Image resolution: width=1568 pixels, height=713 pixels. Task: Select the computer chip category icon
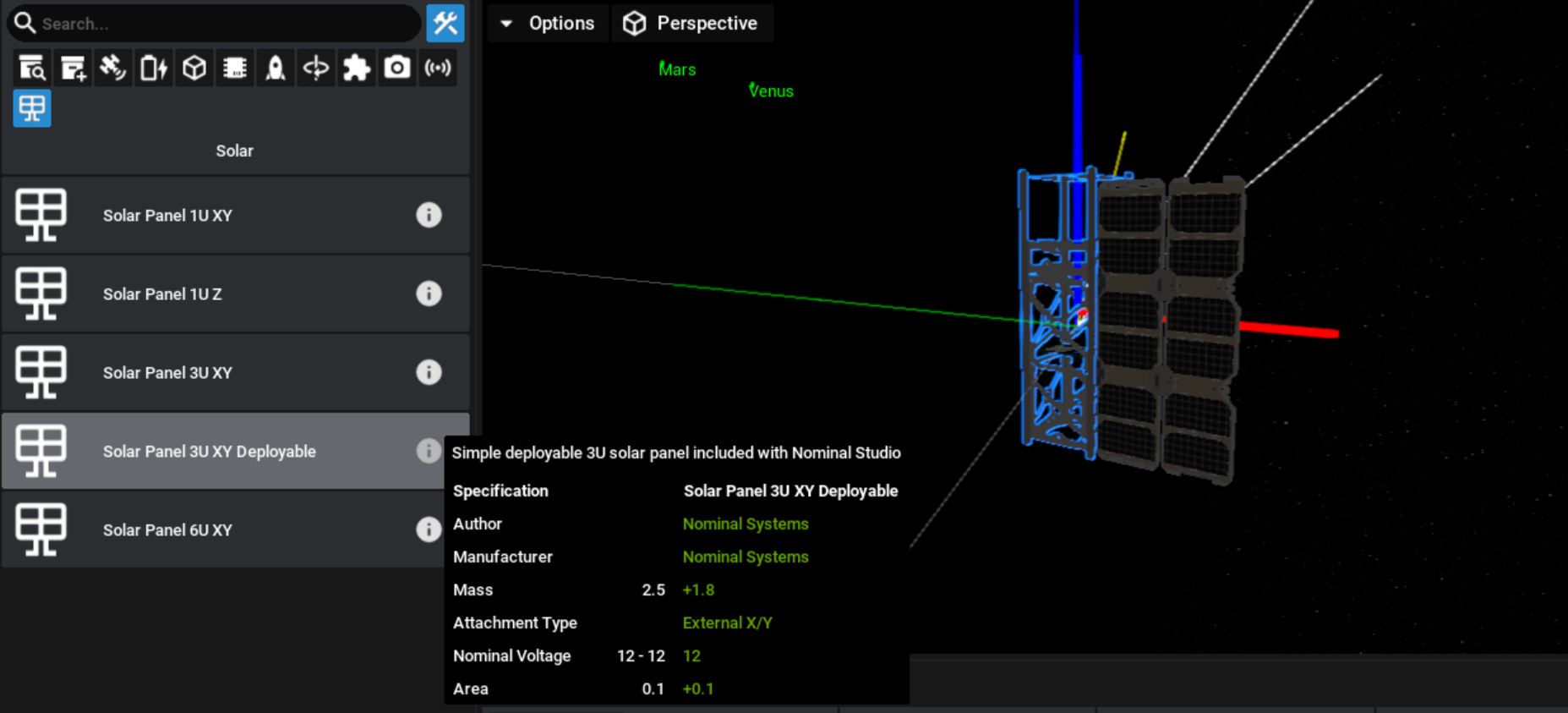click(235, 68)
